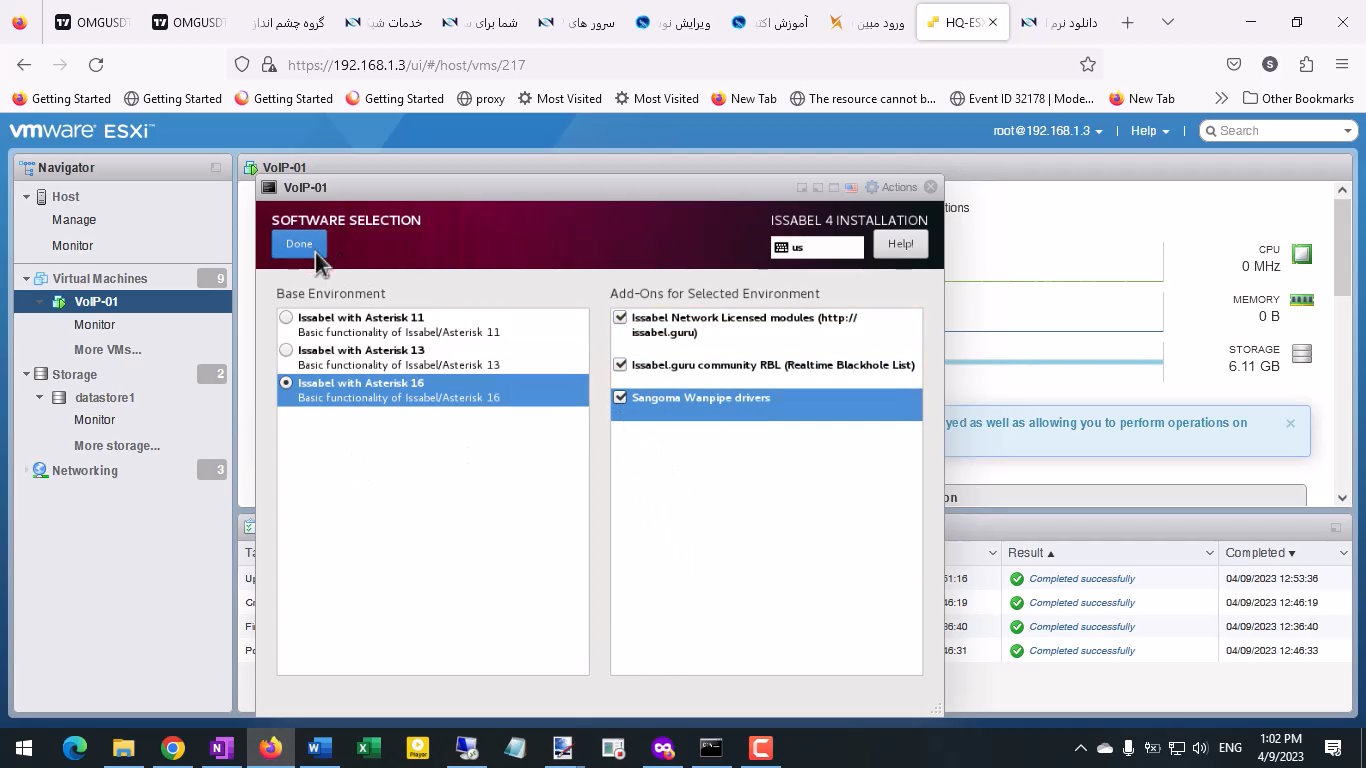Select Issabel with Asterisk 11 radio button
This screenshot has height=768, width=1366.
pos(287,318)
